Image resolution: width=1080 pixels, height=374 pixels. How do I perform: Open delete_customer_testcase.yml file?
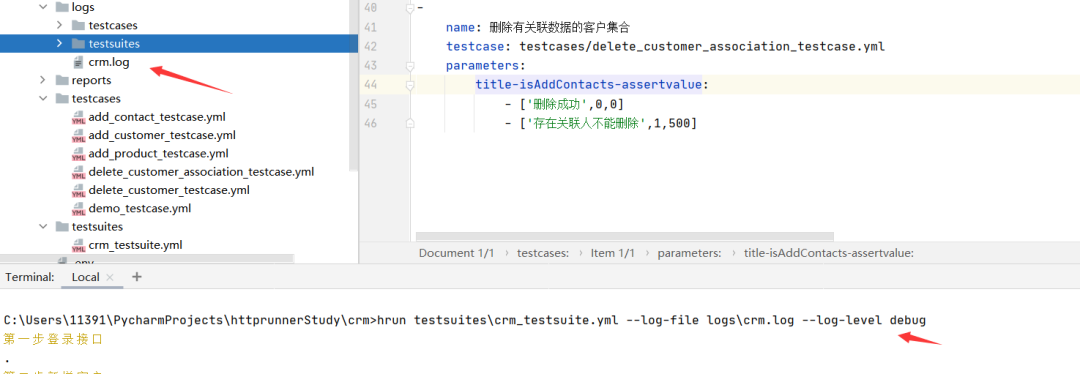(x=169, y=190)
